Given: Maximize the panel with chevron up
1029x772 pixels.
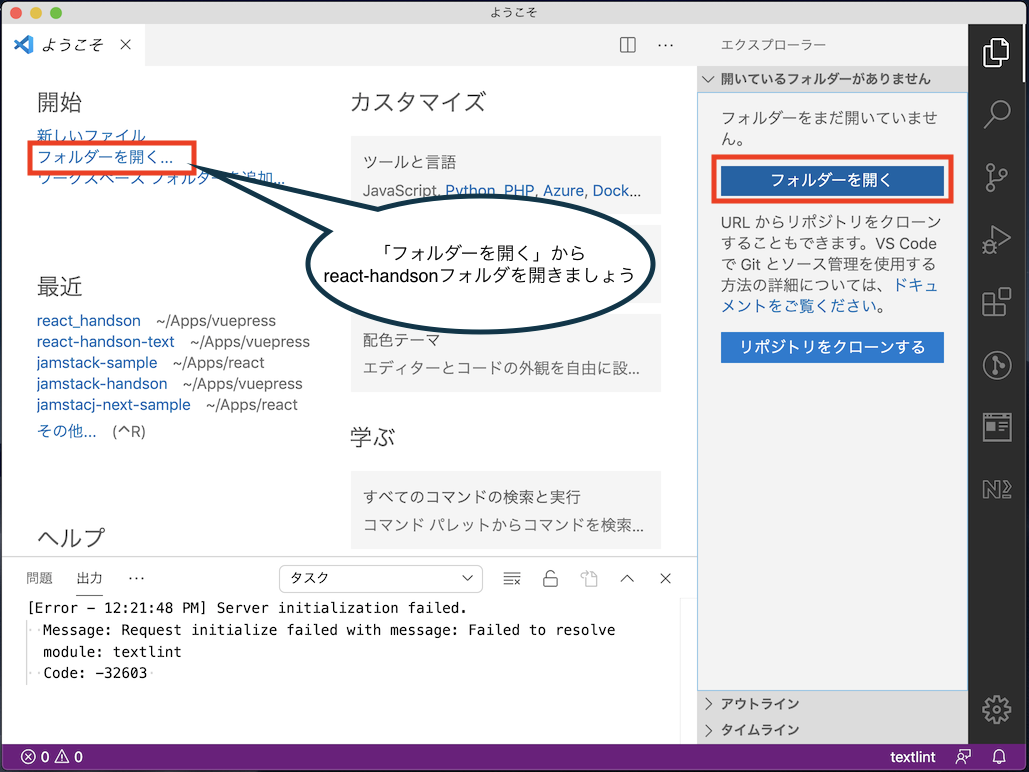Looking at the screenshot, I should pos(627,578).
